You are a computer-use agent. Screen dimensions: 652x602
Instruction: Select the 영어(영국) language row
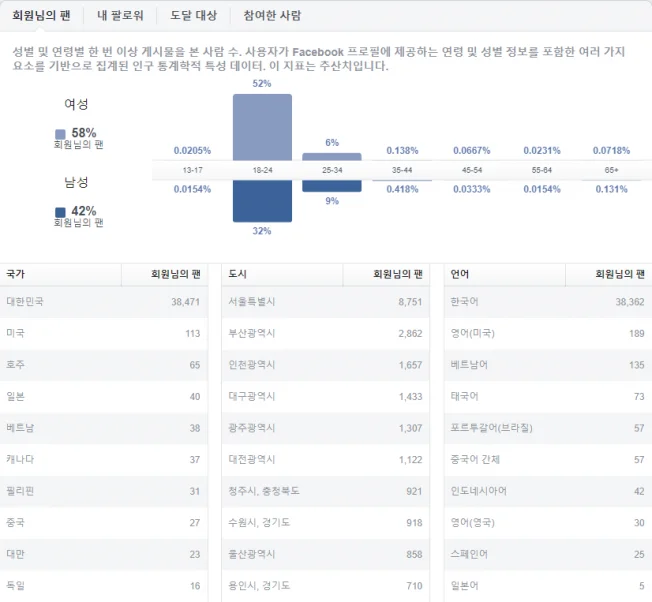click(x=548, y=523)
